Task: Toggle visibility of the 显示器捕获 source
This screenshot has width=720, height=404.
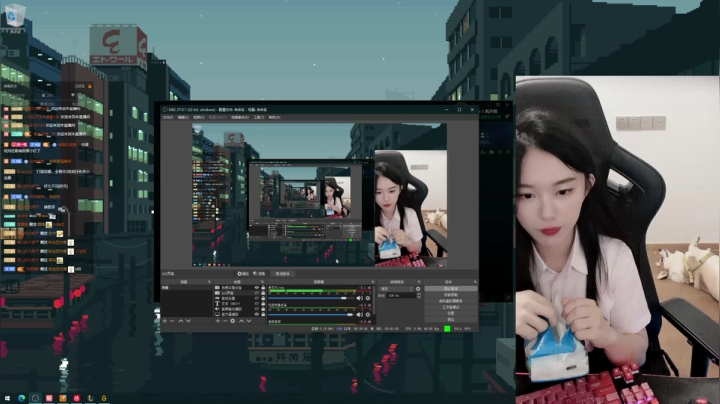Action: 257,314
